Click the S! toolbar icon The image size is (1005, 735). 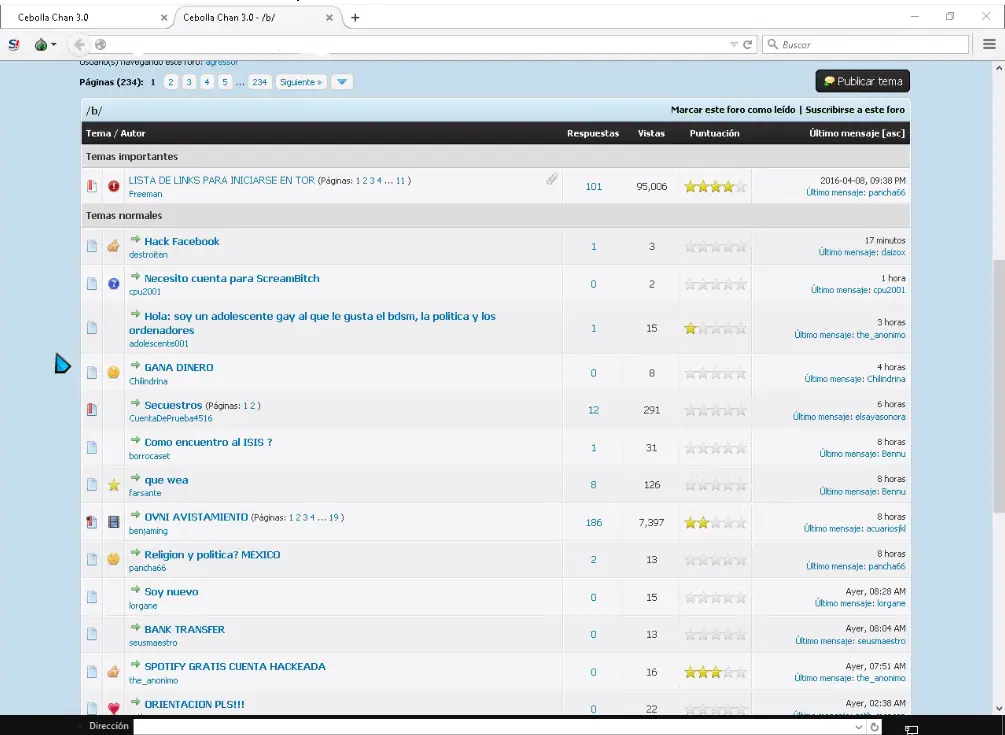tap(13, 44)
